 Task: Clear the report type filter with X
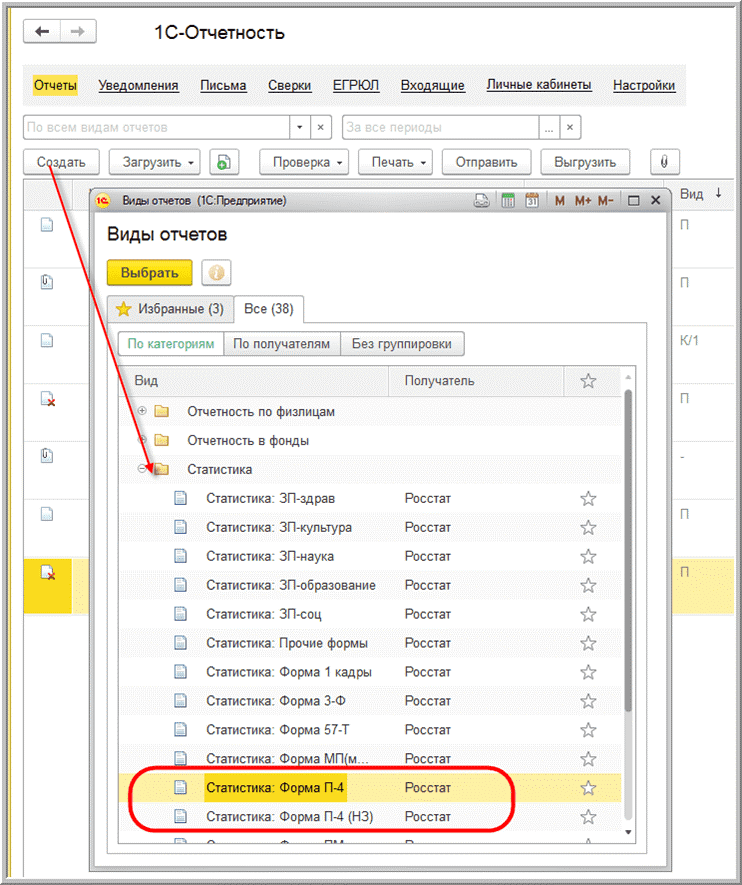click(x=321, y=128)
